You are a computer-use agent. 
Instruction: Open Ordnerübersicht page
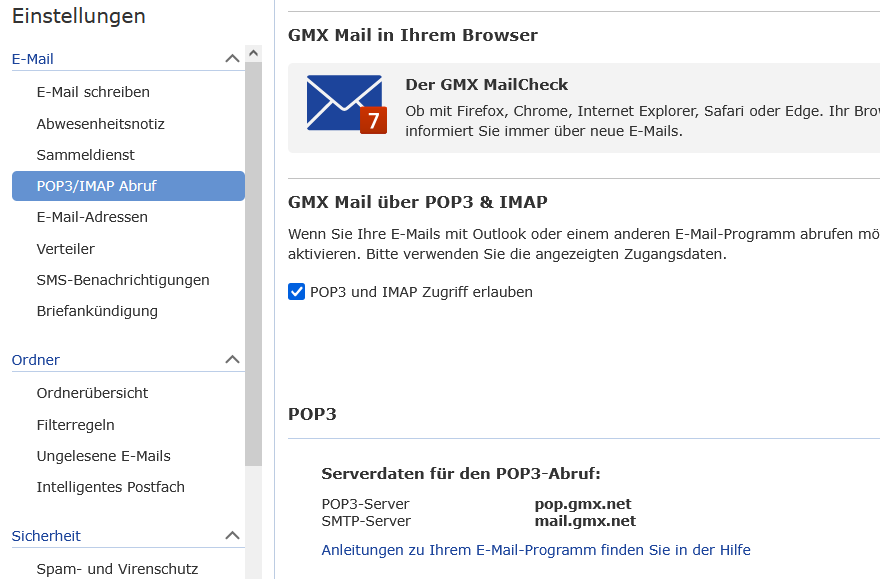tap(92, 393)
